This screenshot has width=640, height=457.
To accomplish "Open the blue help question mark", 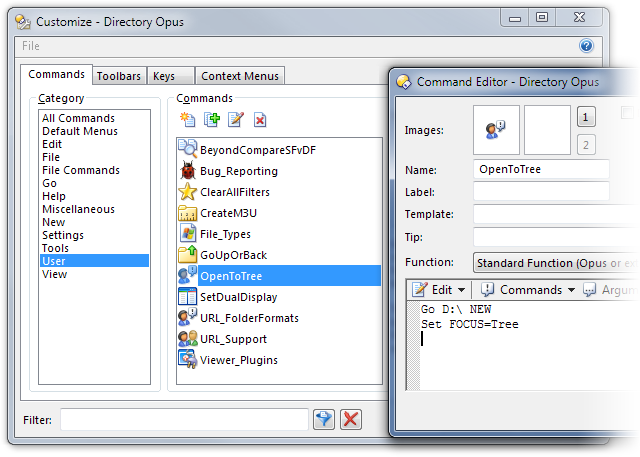I will (x=586, y=46).
